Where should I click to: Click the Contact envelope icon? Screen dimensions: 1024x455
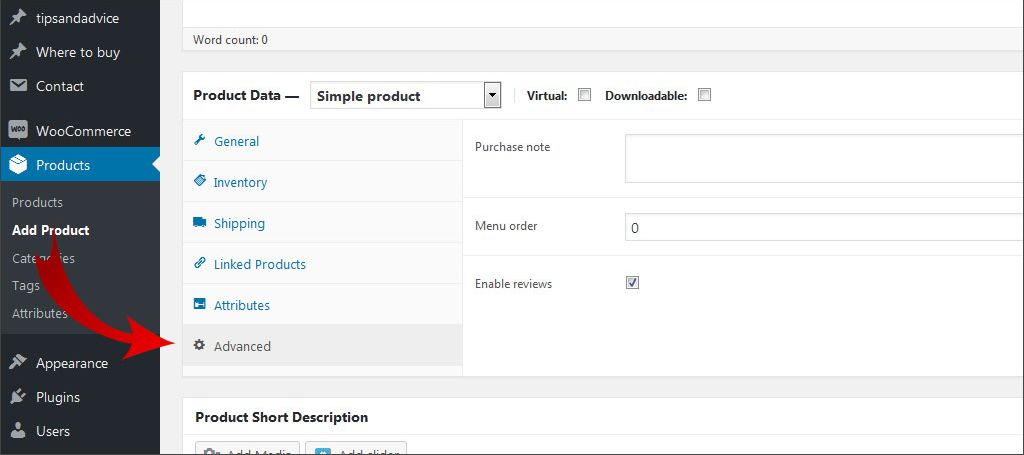(x=17, y=86)
